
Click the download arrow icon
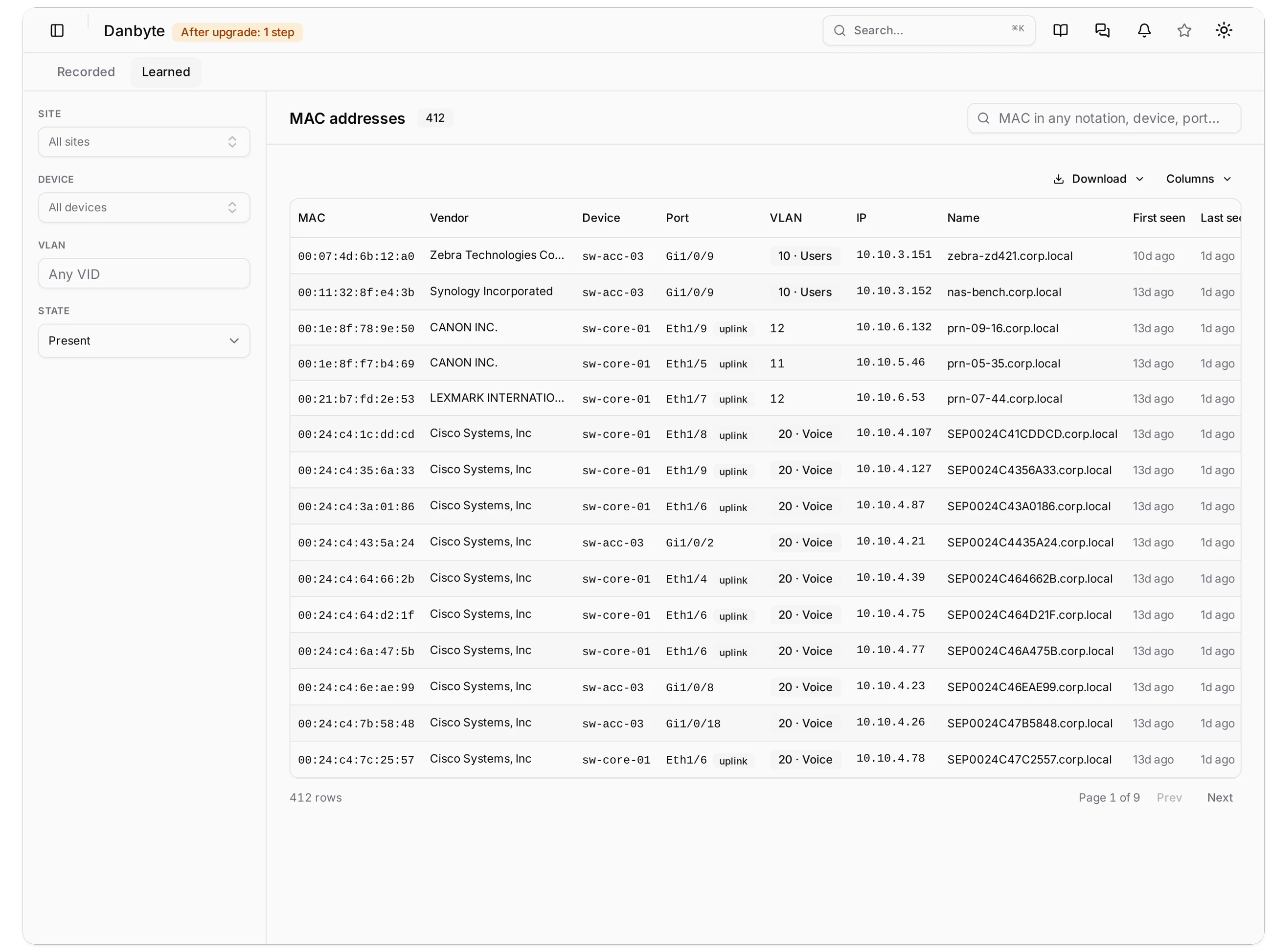1058,179
